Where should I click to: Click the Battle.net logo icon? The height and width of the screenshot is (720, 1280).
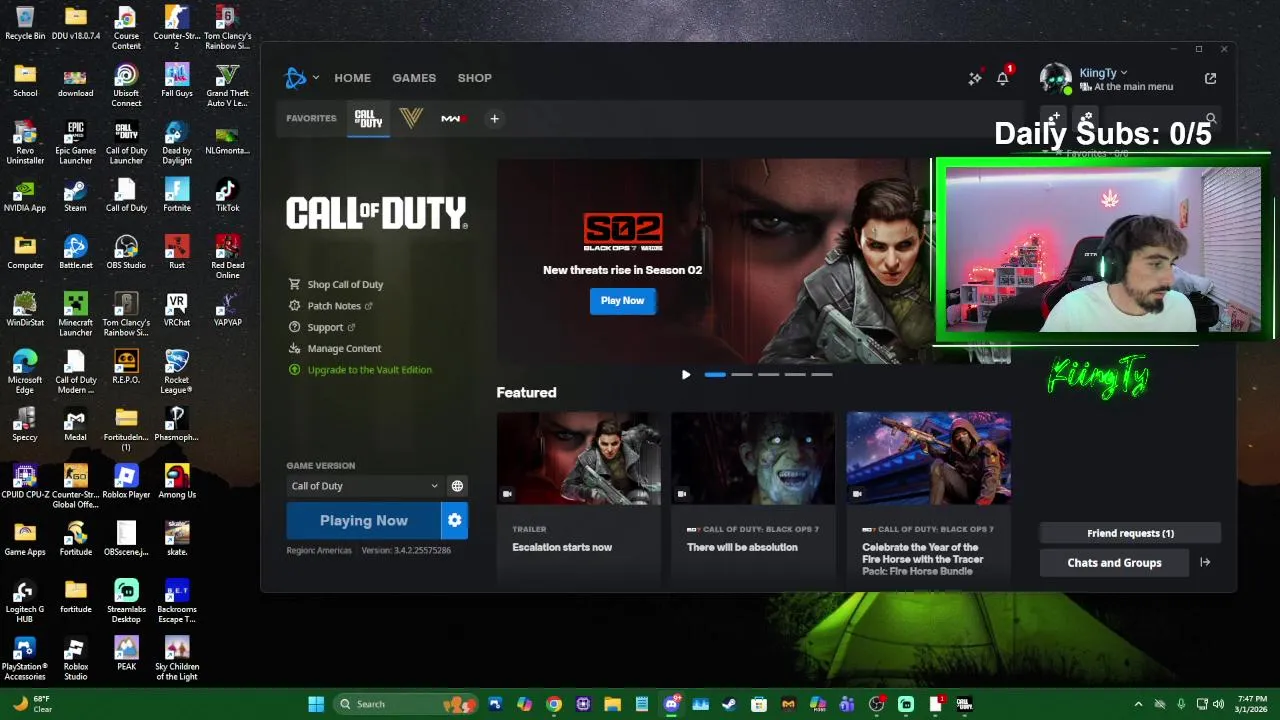pos(295,77)
